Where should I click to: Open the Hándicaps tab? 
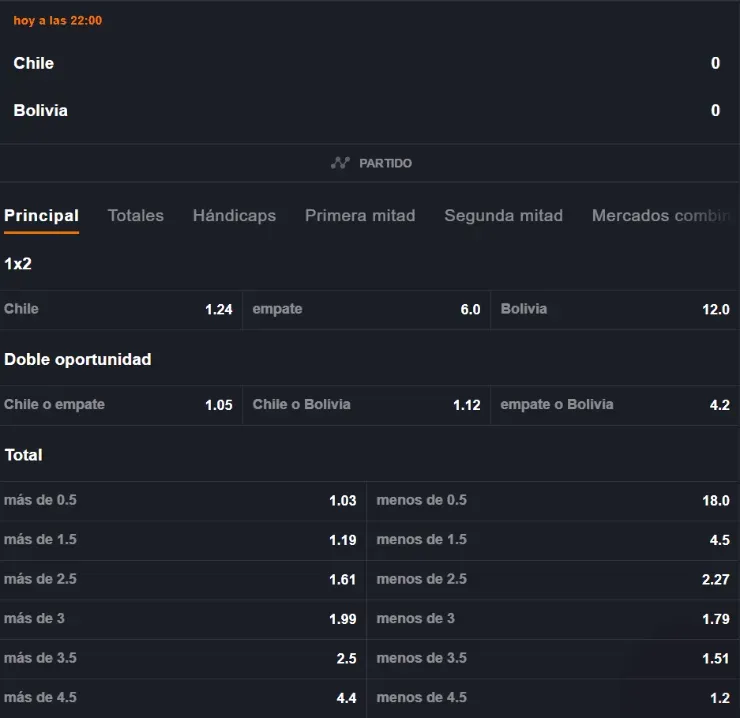click(234, 216)
